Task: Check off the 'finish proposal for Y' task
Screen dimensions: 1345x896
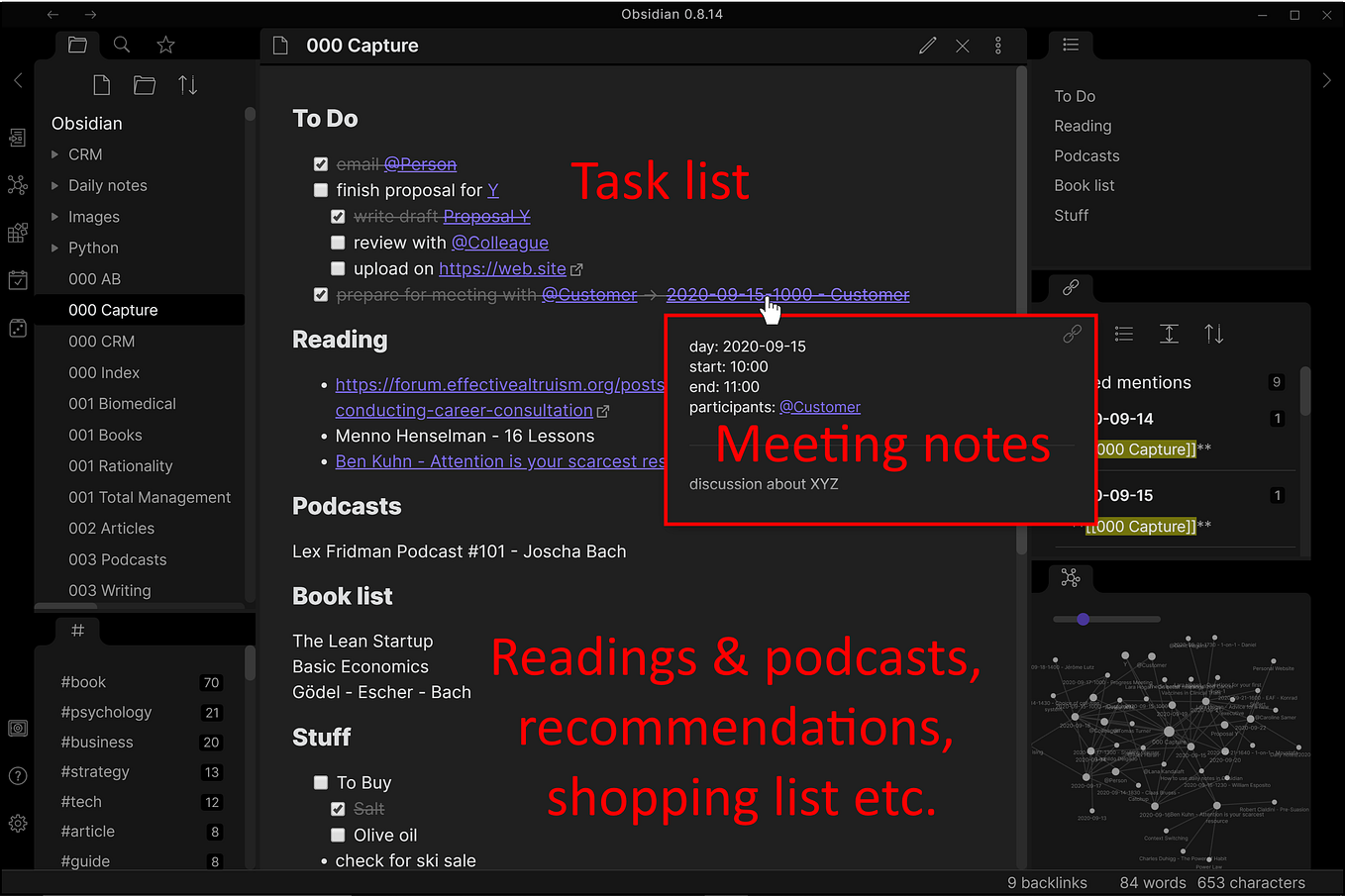Action: coord(321,189)
